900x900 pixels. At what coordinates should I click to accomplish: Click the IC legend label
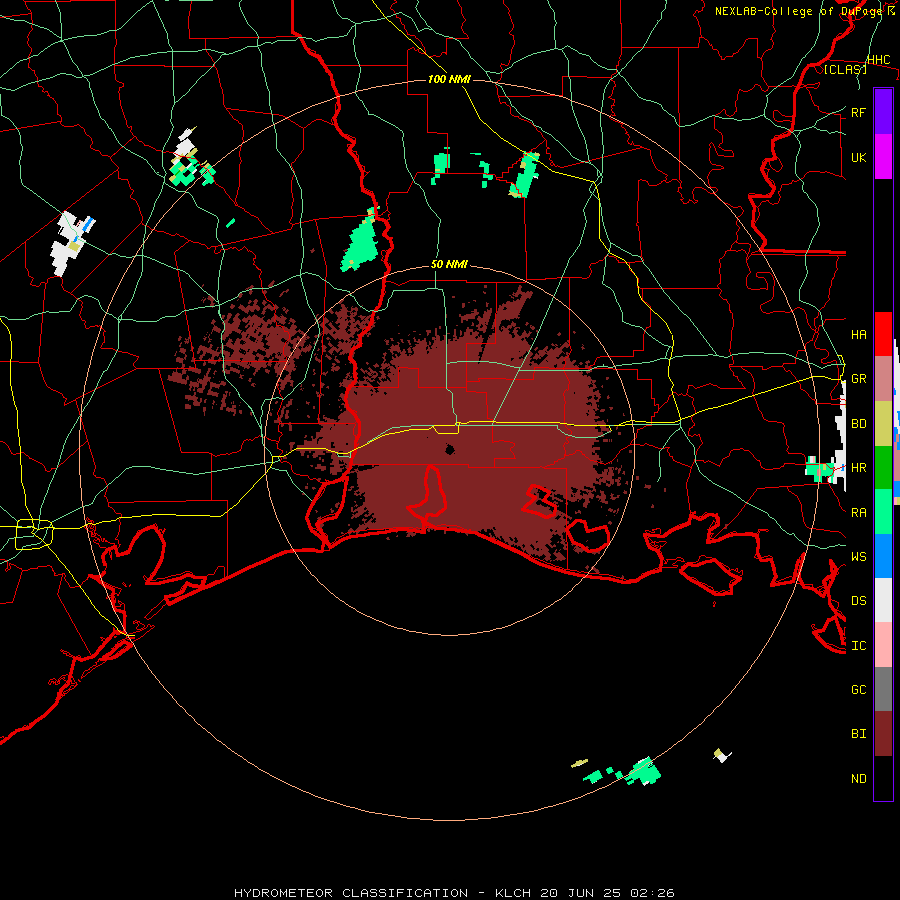point(858,646)
